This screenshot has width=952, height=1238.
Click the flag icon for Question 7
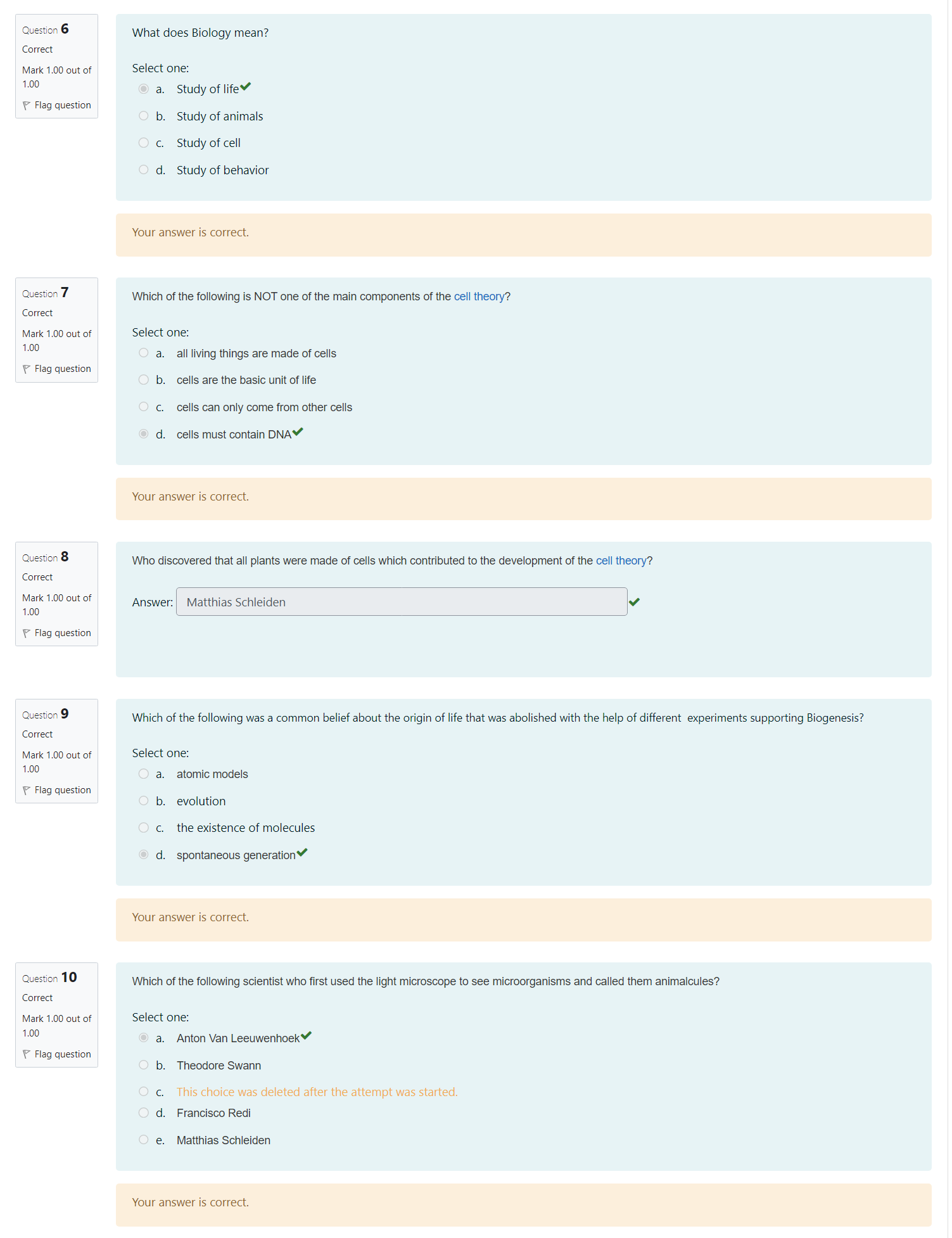27,369
